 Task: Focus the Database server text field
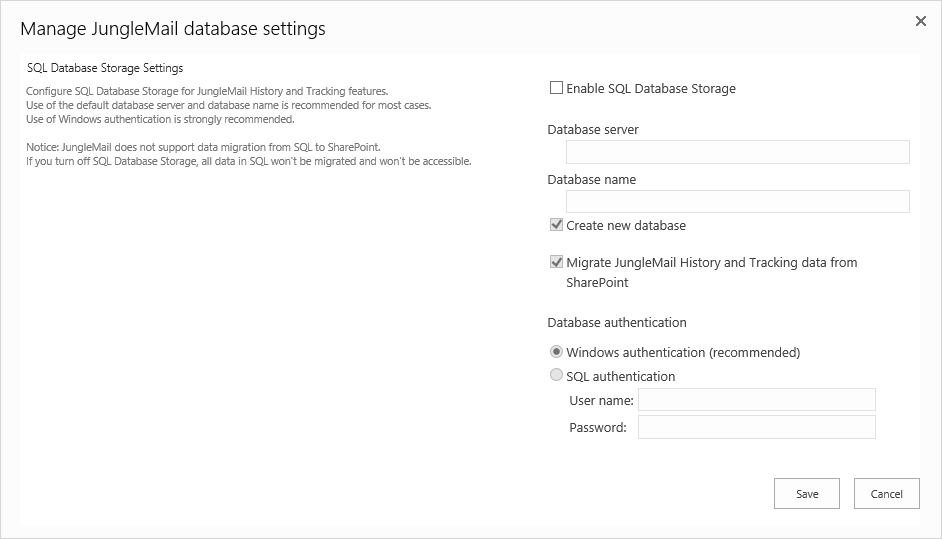pos(737,152)
